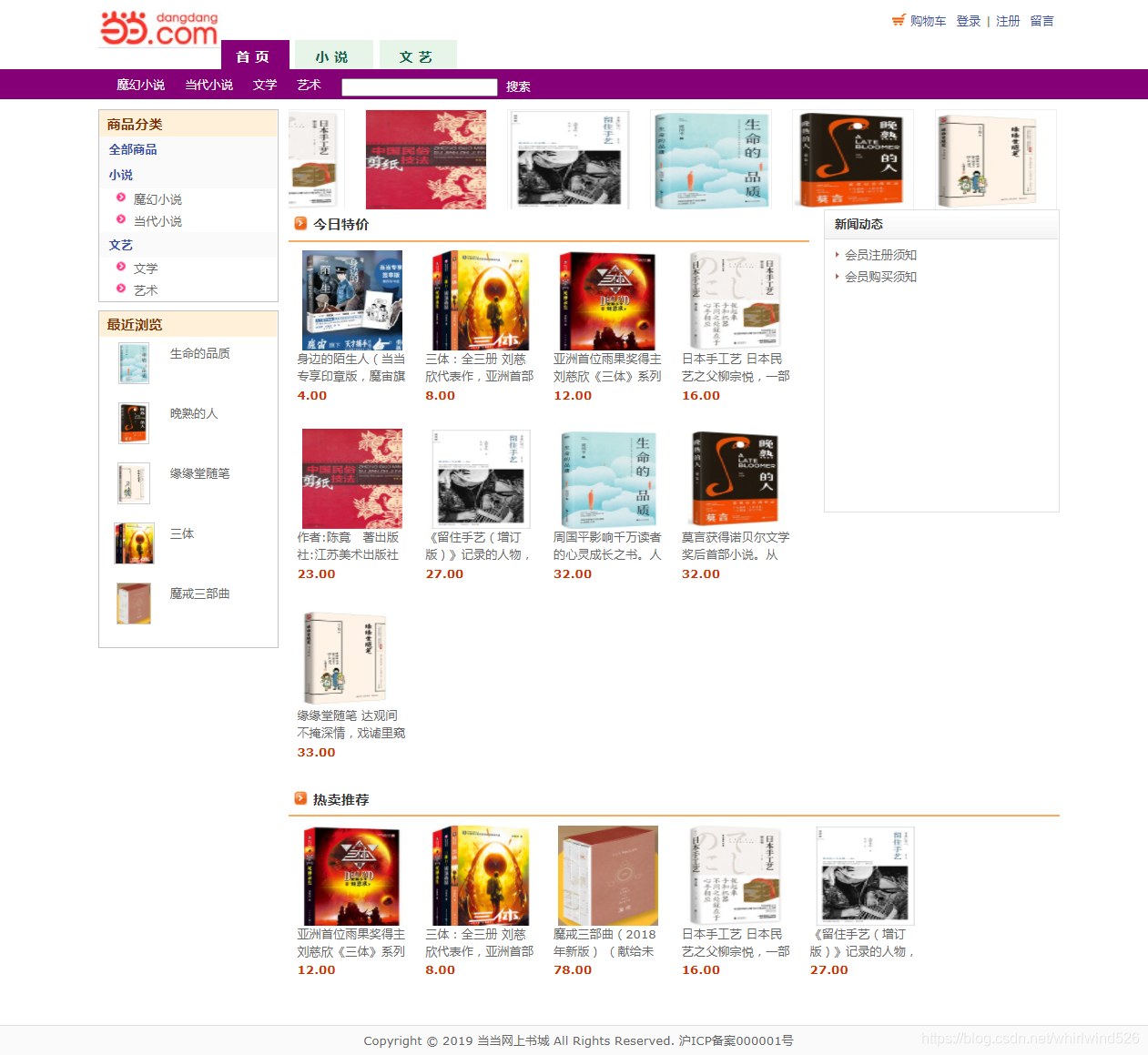Image resolution: width=1148 pixels, height=1055 pixels.
Task: Click the dangdang.com logo
Action: pyautogui.click(x=159, y=28)
